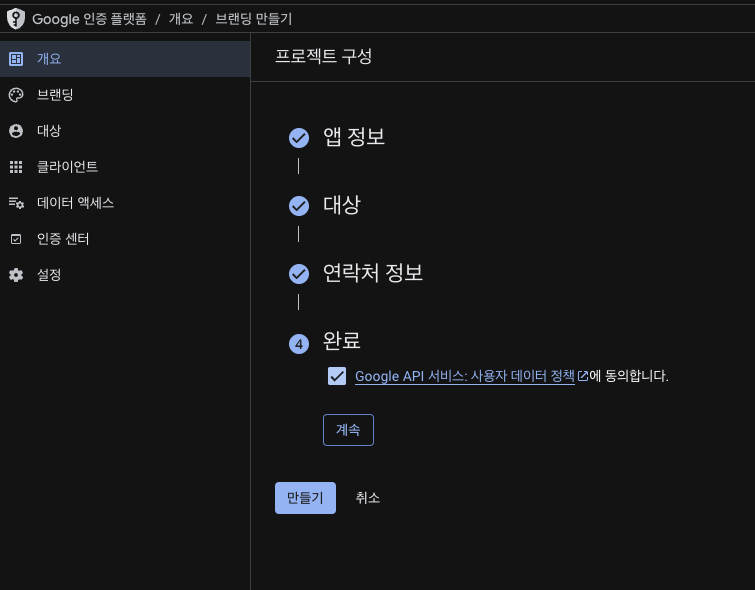Click the Google Auth Platform shield icon
Screen dimensions: 755x590
pyautogui.click(x=16, y=19)
